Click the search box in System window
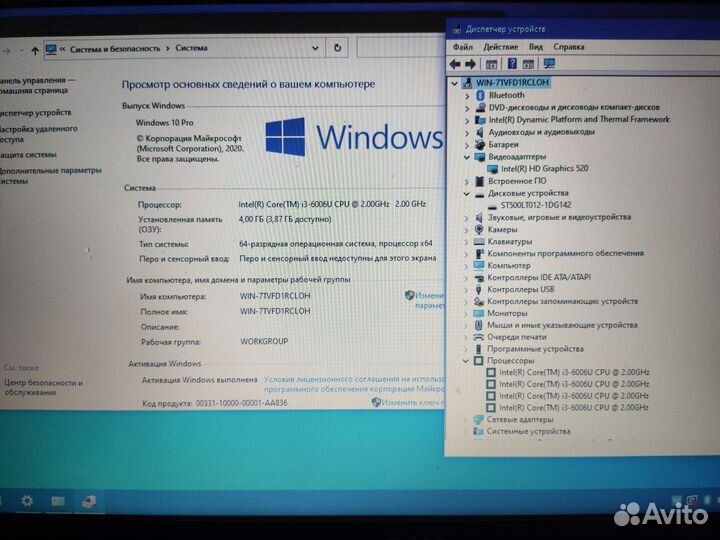 (401, 48)
